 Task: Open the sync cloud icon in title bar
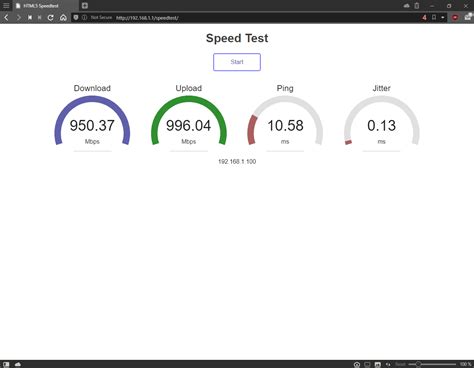[x=406, y=6]
